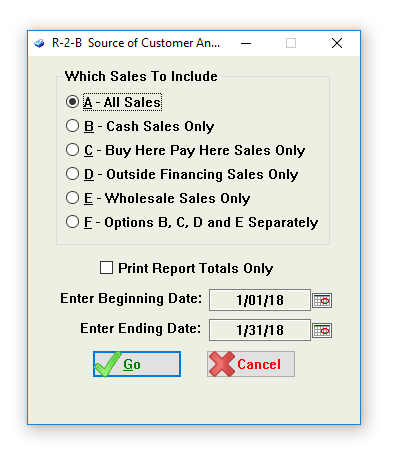Run the report with Go button
This screenshot has width=404, height=462.
(x=137, y=364)
